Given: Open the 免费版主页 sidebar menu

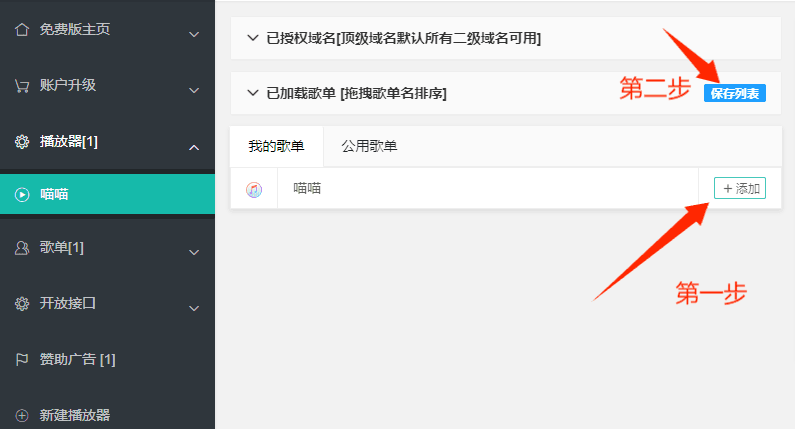Looking at the screenshot, I should tap(107, 29).
